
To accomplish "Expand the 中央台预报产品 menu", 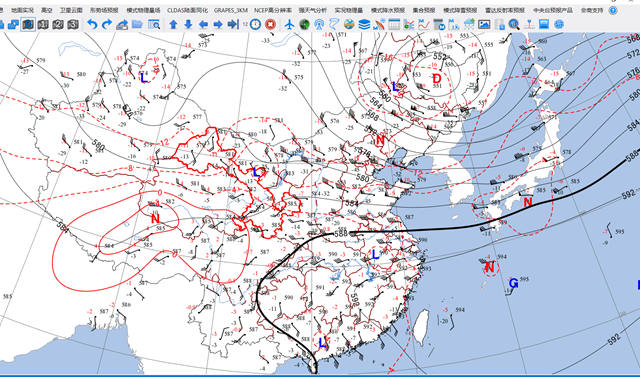I will (x=553, y=10).
